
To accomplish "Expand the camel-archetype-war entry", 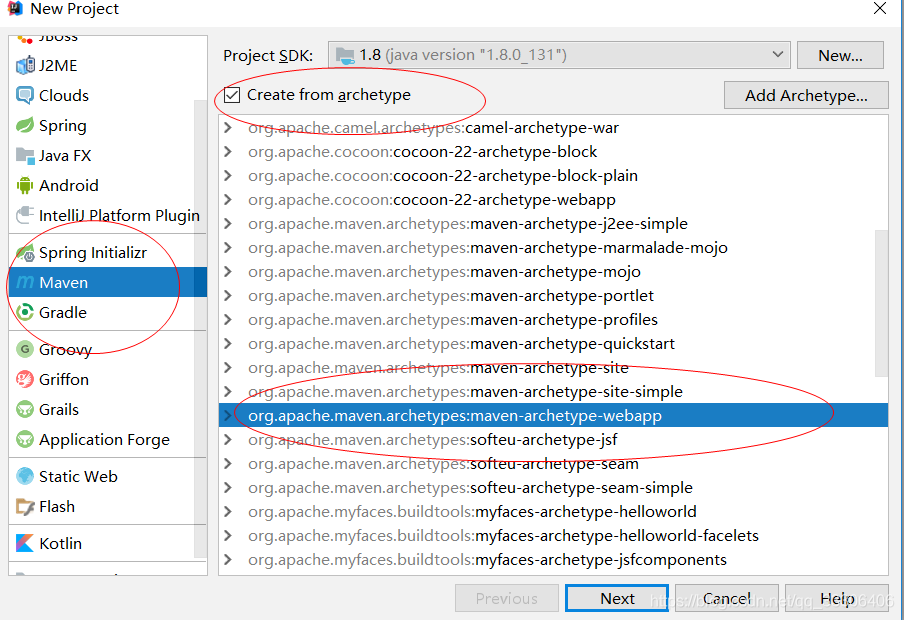I will point(228,128).
